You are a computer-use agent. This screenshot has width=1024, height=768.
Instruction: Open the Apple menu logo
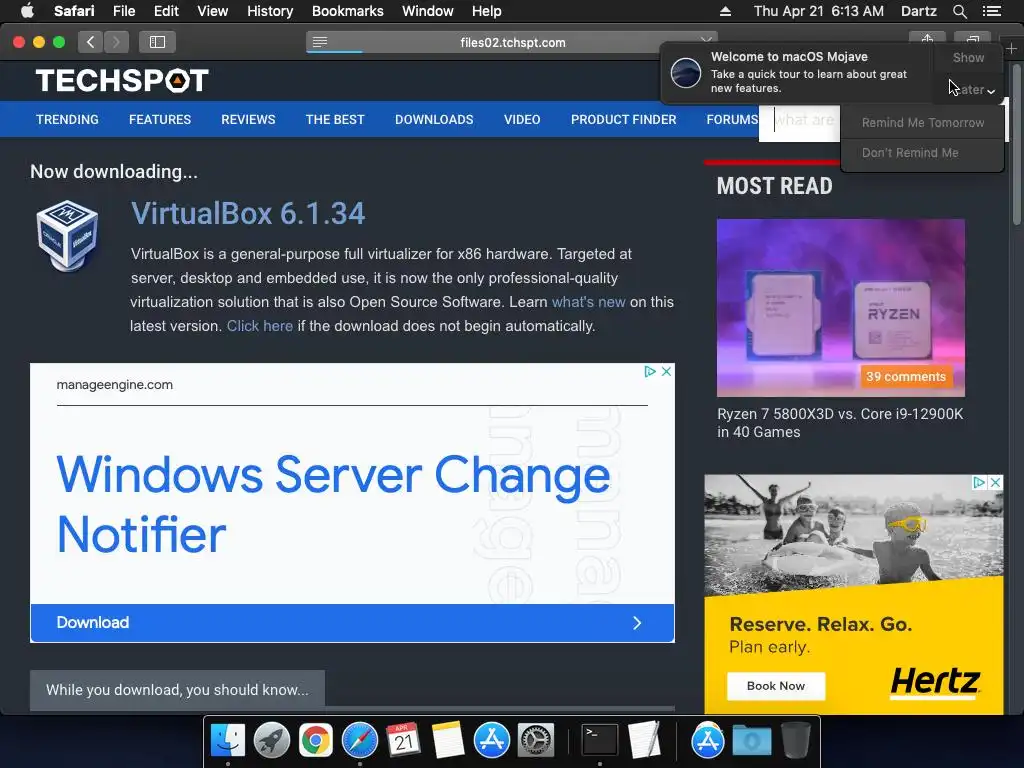27,11
